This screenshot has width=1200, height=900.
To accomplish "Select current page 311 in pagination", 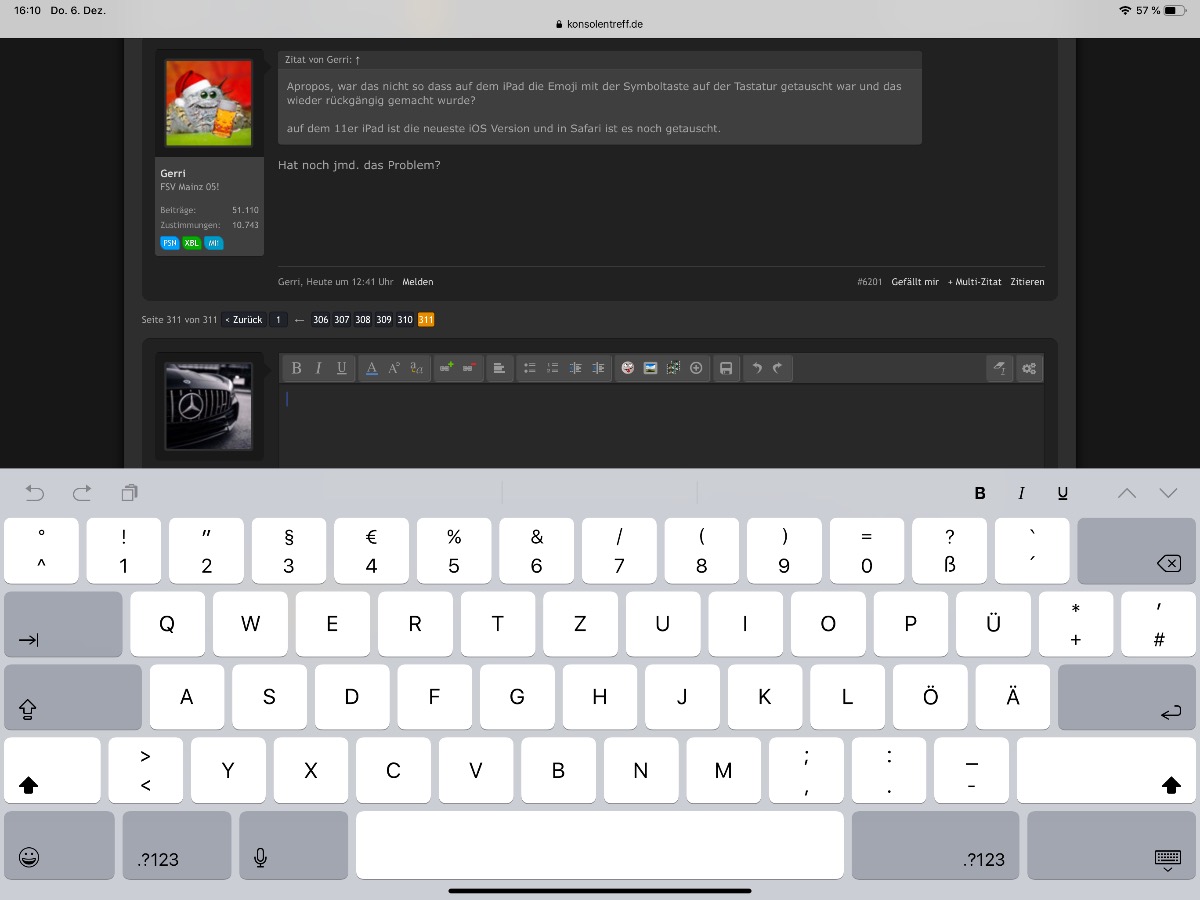I will [x=426, y=320].
